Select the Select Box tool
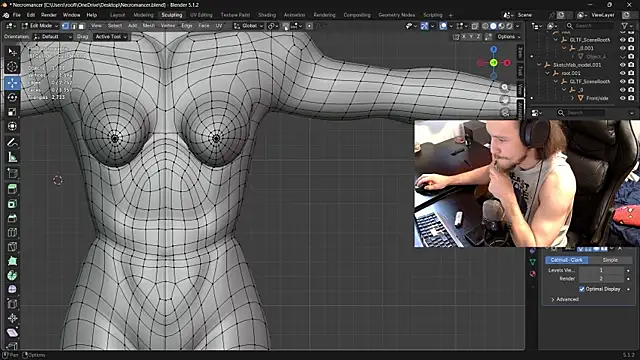Viewport: 640px width, 360px height. tap(13, 52)
